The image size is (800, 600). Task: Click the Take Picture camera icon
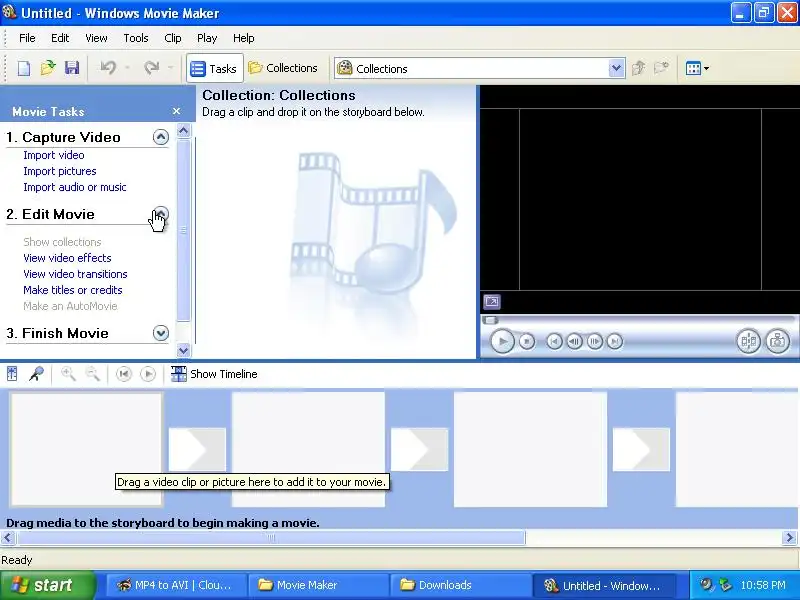778,341
